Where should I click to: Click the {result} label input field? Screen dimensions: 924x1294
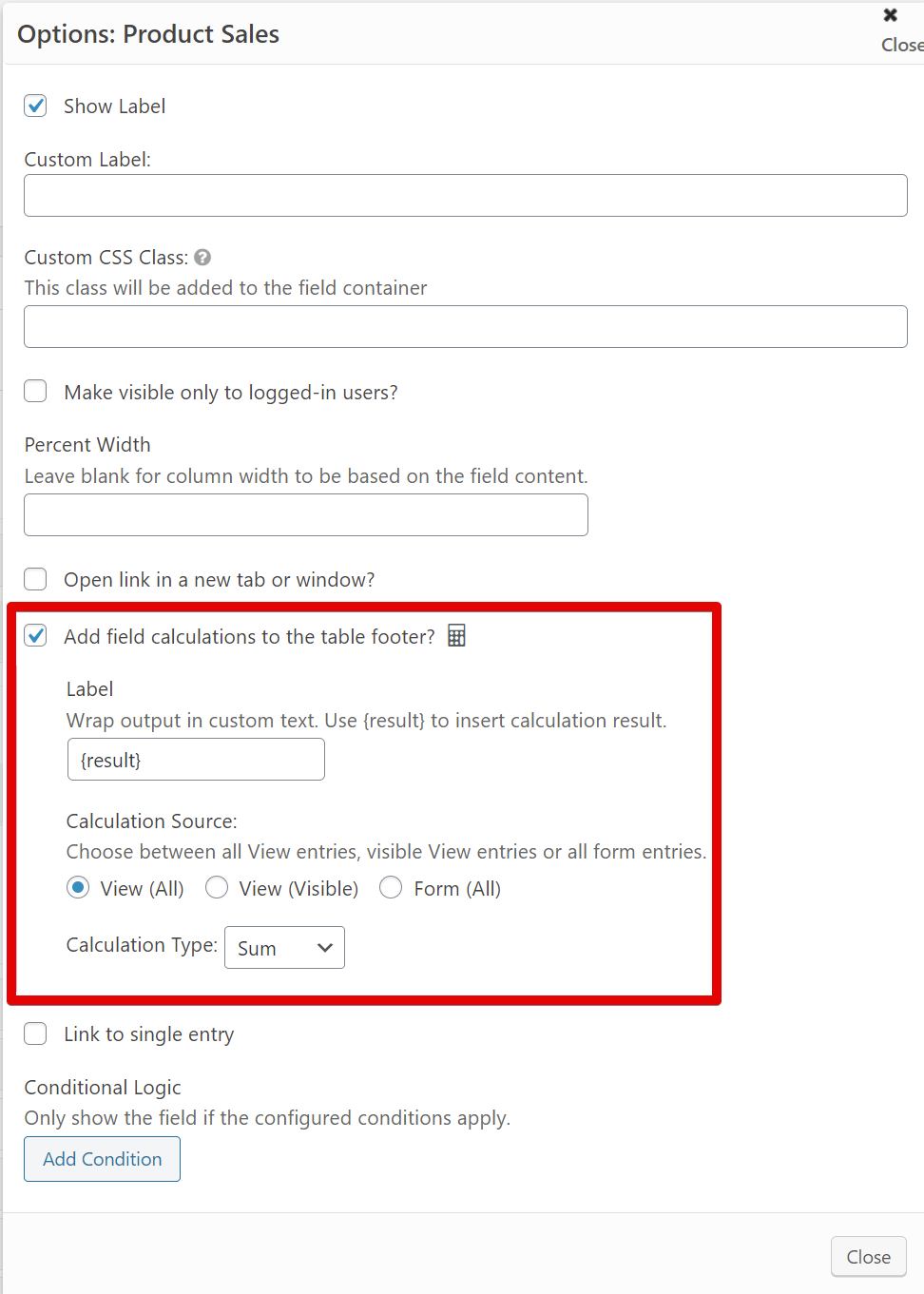196,761
